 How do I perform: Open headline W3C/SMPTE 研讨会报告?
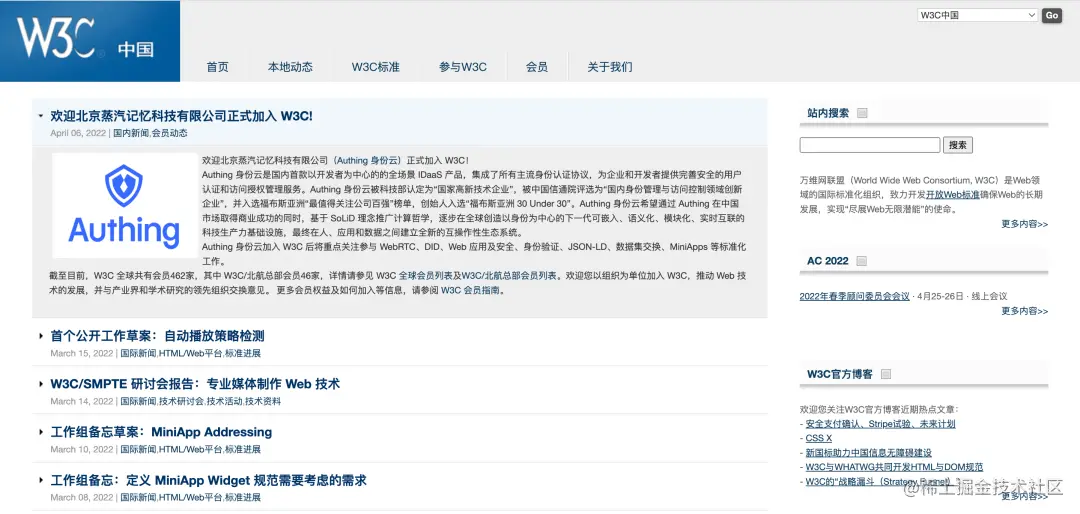pos(195,384)
